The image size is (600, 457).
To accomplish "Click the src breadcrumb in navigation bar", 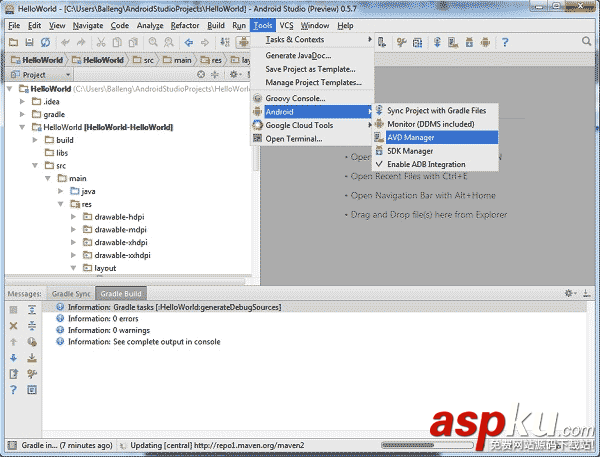I will click(x=144, y=60).
